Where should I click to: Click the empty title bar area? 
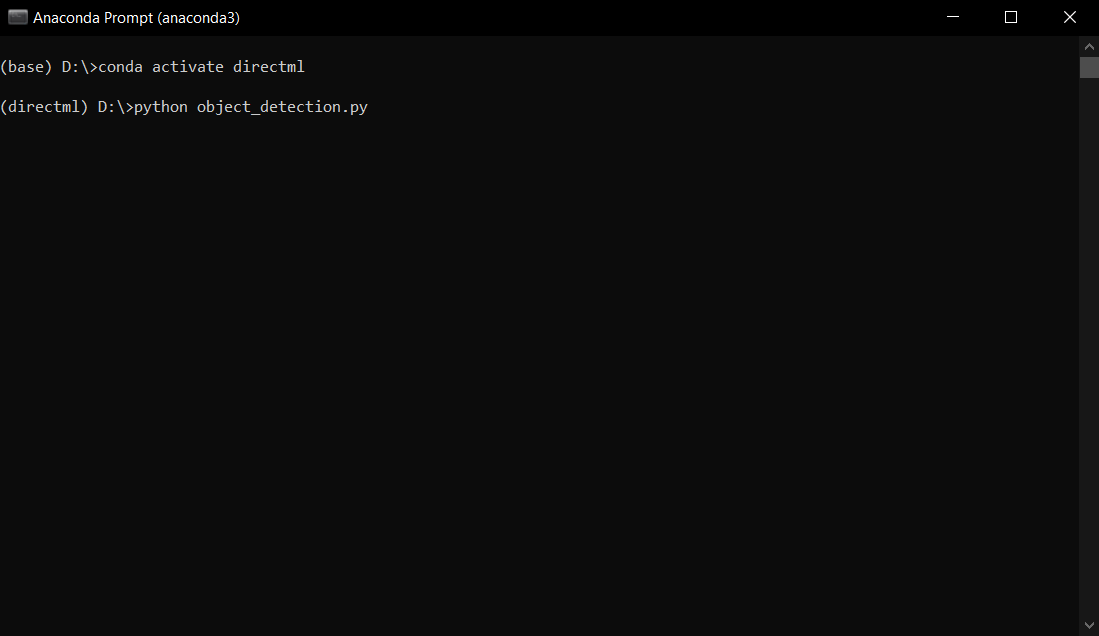[582, 18]
